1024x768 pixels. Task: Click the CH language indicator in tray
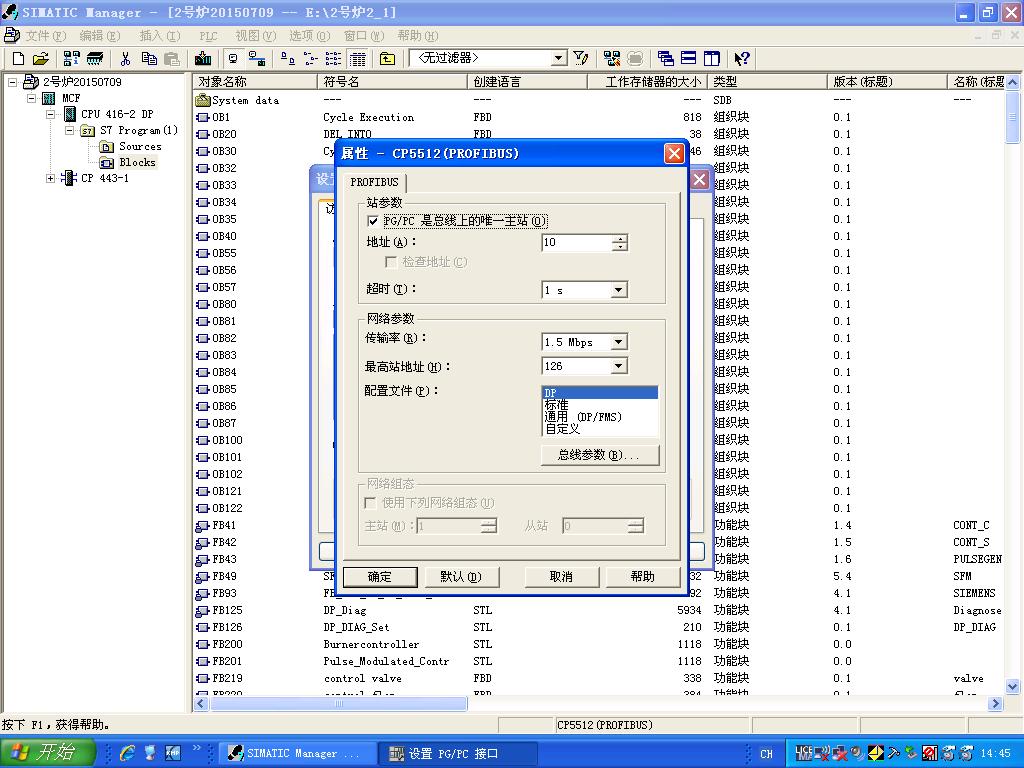[x=766, y=754]
